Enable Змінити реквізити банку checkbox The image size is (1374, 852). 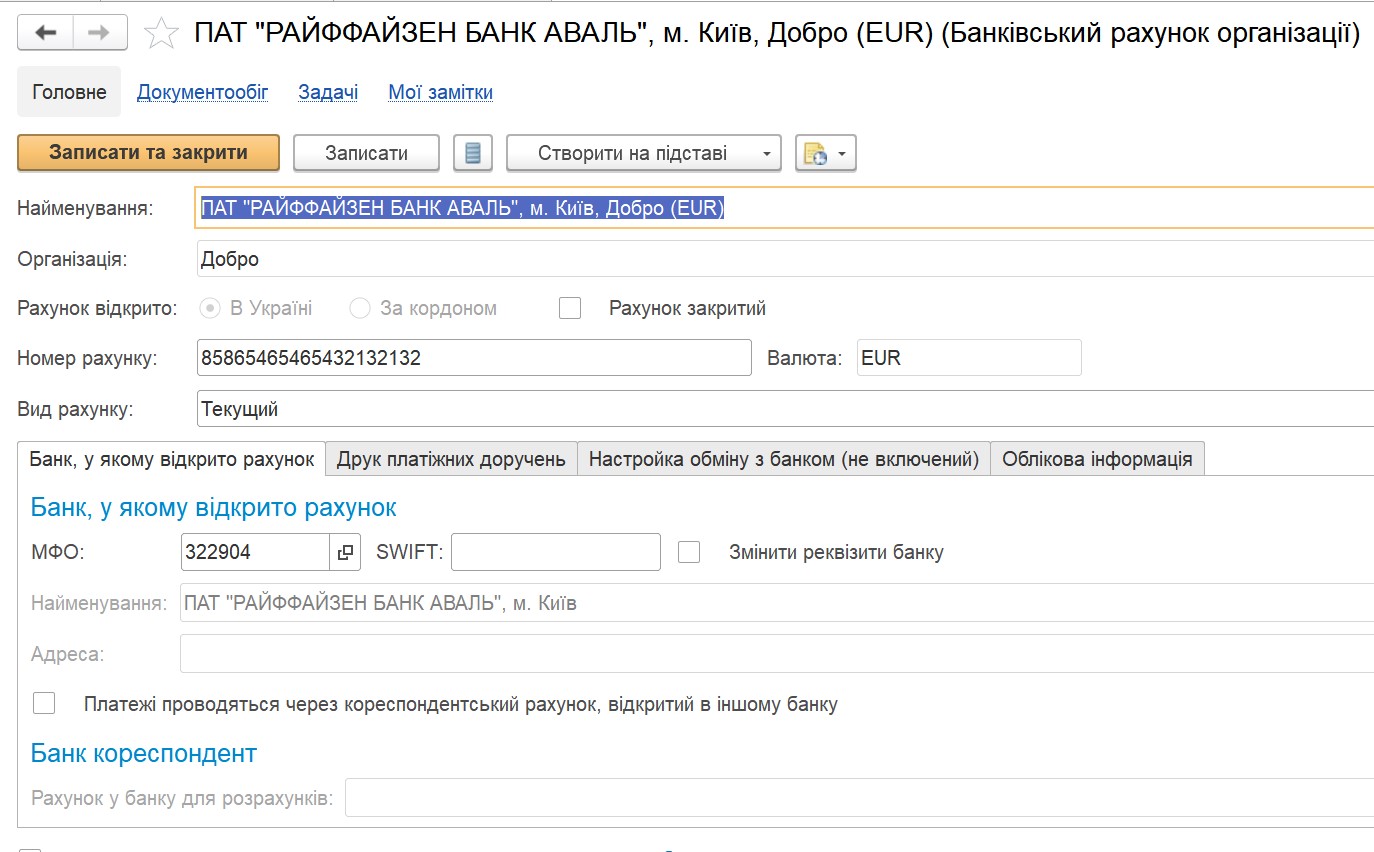689,552
